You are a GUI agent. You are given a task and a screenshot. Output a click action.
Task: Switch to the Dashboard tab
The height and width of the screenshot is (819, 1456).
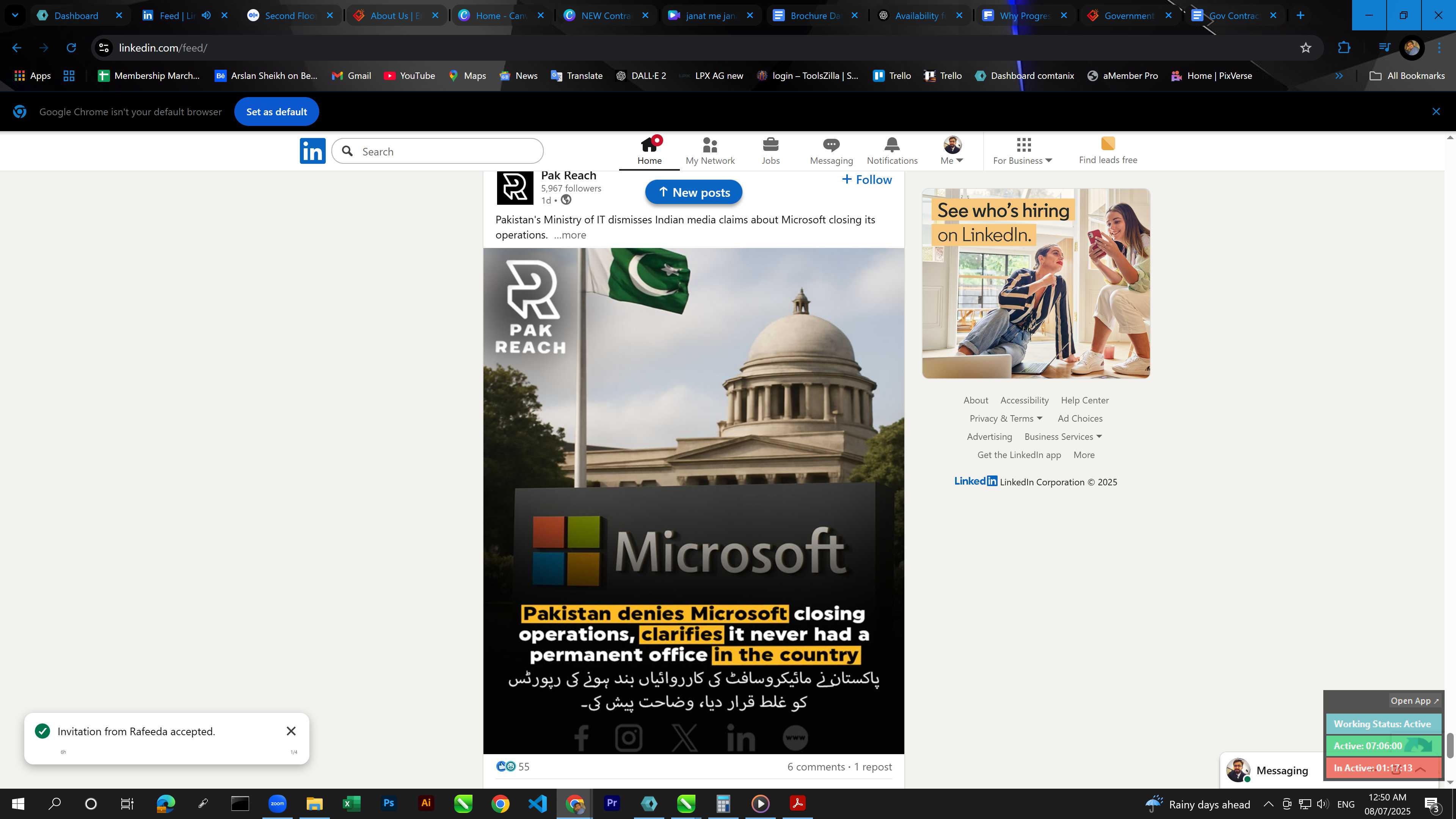tap(76, 15)
